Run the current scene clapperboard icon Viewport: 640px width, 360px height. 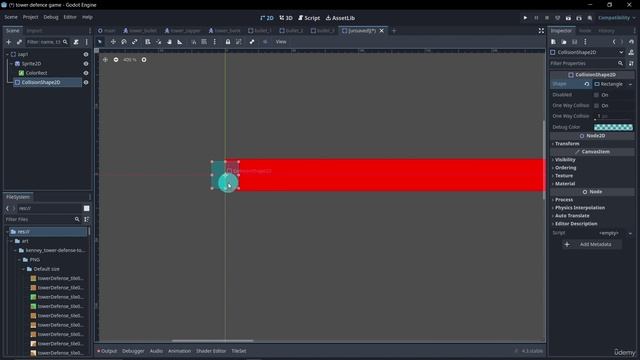(x=568, y=18)
